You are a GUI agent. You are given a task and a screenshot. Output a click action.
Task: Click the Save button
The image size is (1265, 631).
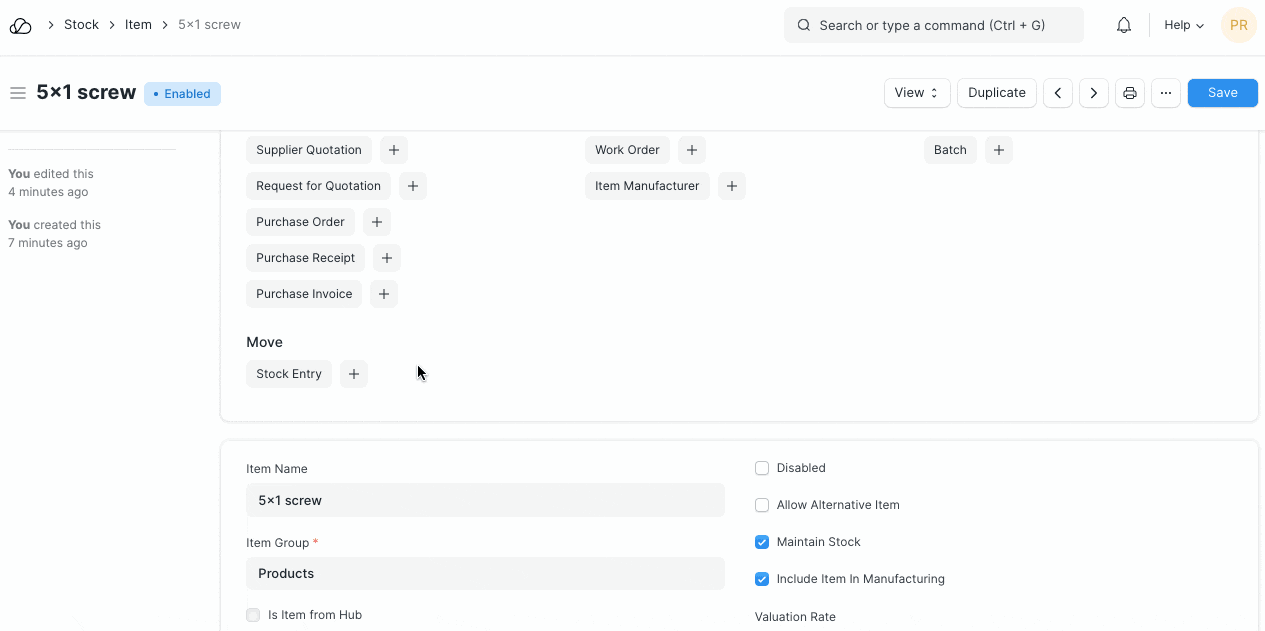(1222, 93)
